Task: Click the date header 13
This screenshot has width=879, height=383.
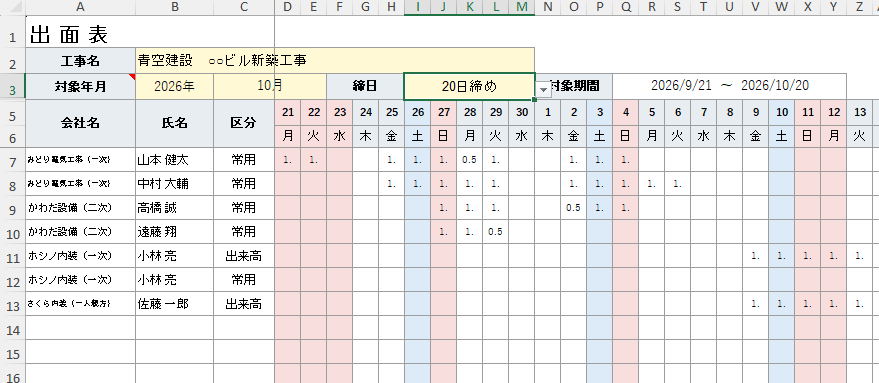Action: coord(859,113)
